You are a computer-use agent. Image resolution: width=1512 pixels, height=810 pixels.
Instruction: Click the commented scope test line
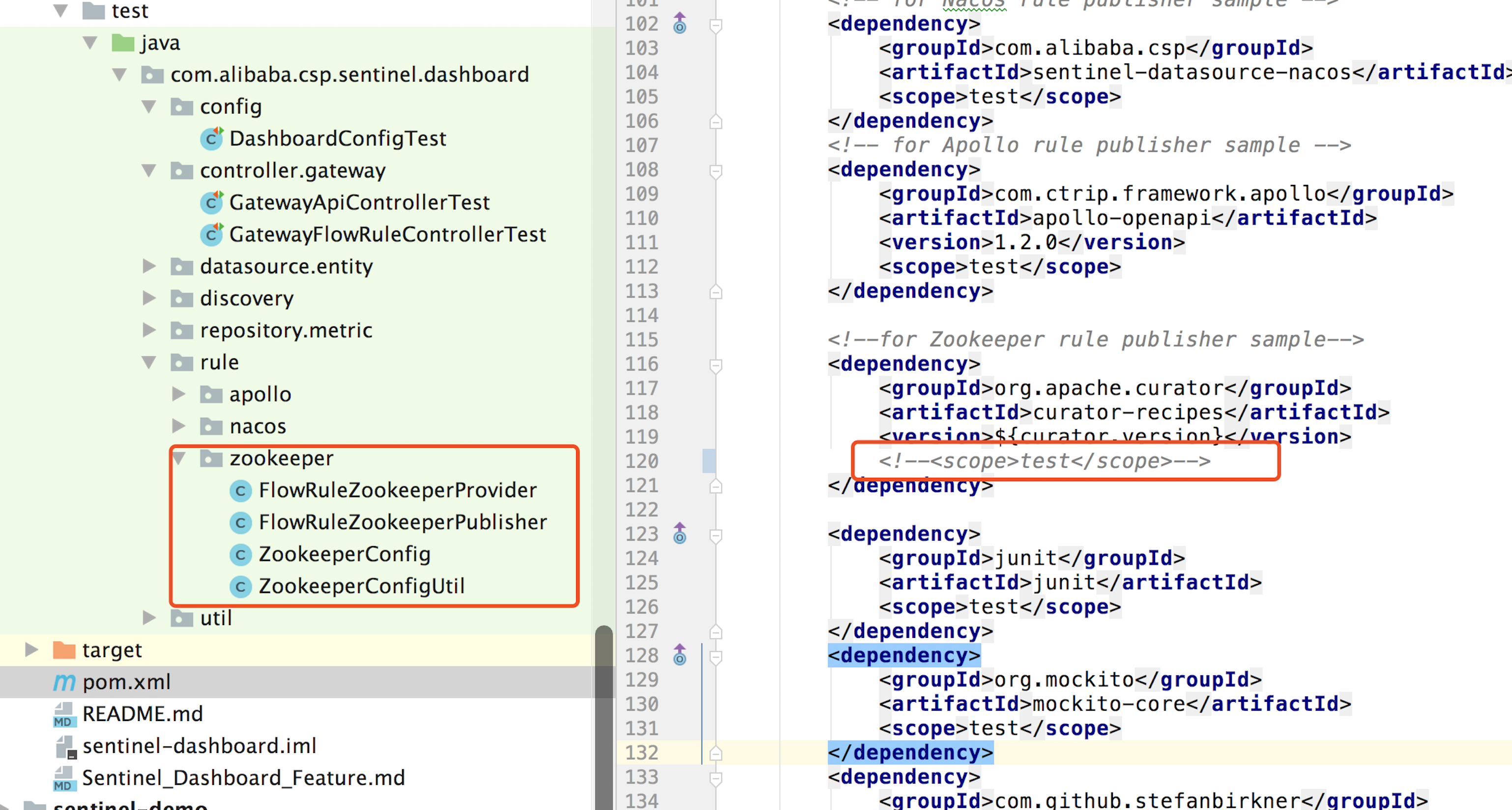click(1044, 462)
